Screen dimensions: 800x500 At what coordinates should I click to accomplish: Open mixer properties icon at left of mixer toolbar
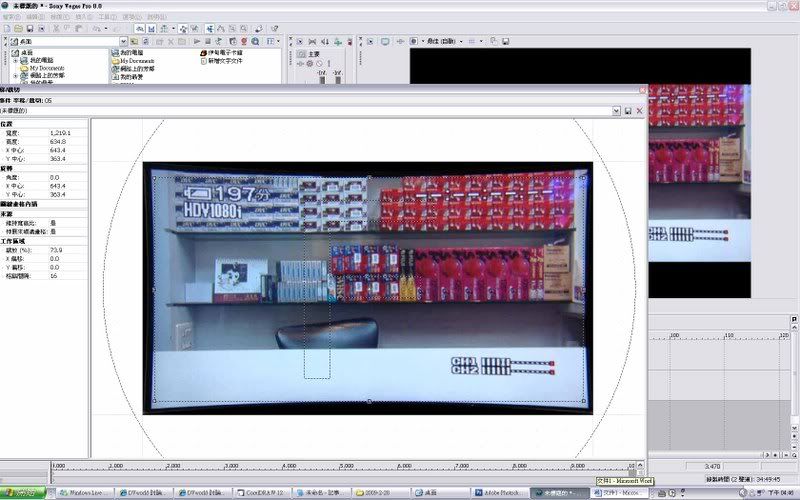(x=300, y=41)
